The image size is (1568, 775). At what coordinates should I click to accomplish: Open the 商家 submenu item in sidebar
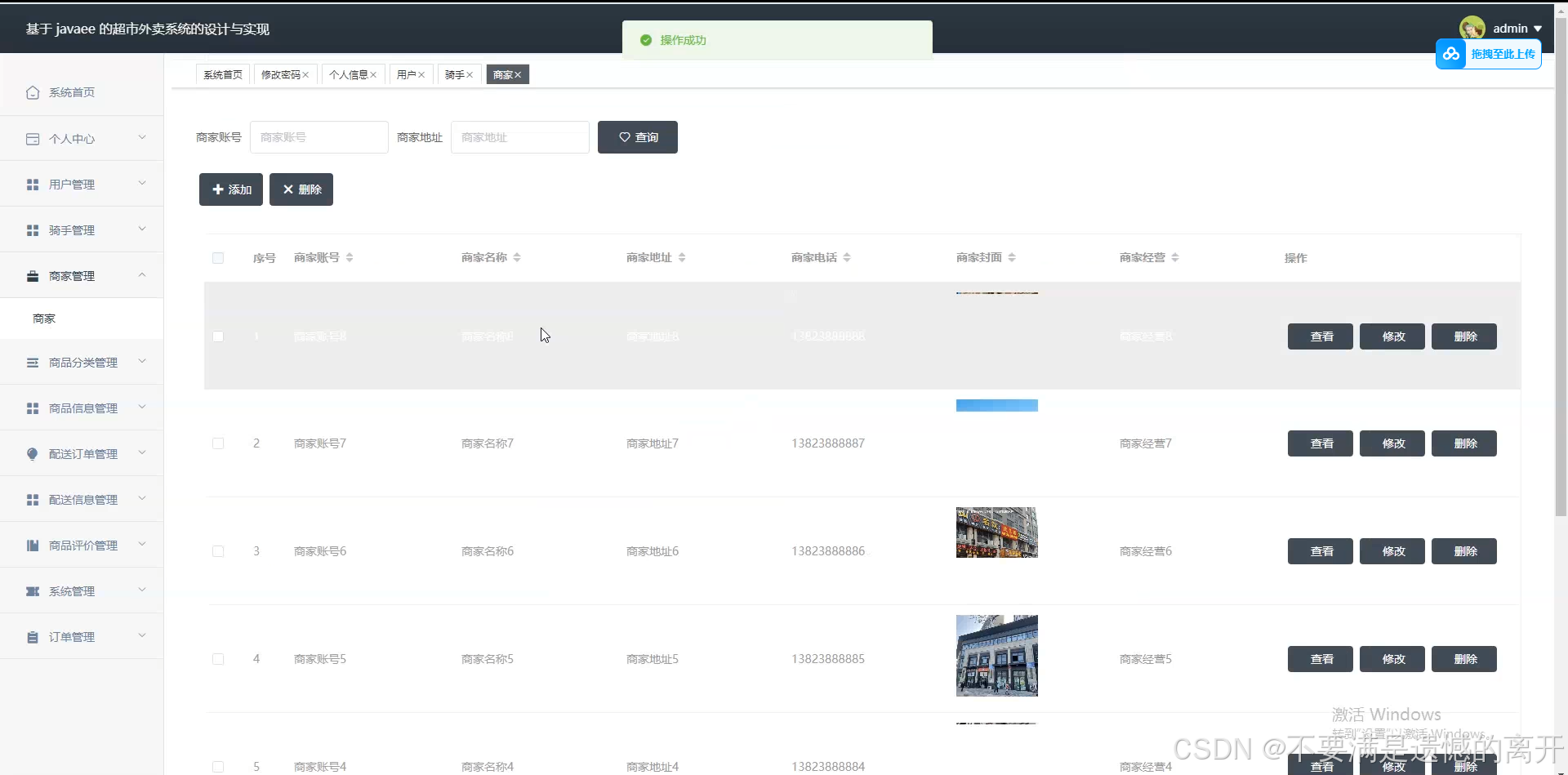point(82,318)
